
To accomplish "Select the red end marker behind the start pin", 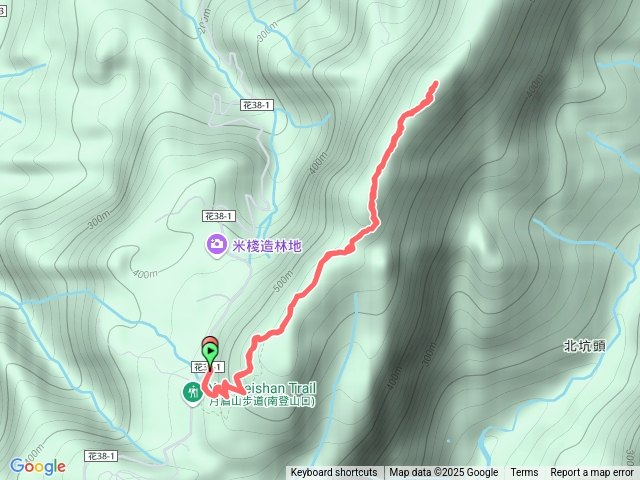I will coord(210,340).
